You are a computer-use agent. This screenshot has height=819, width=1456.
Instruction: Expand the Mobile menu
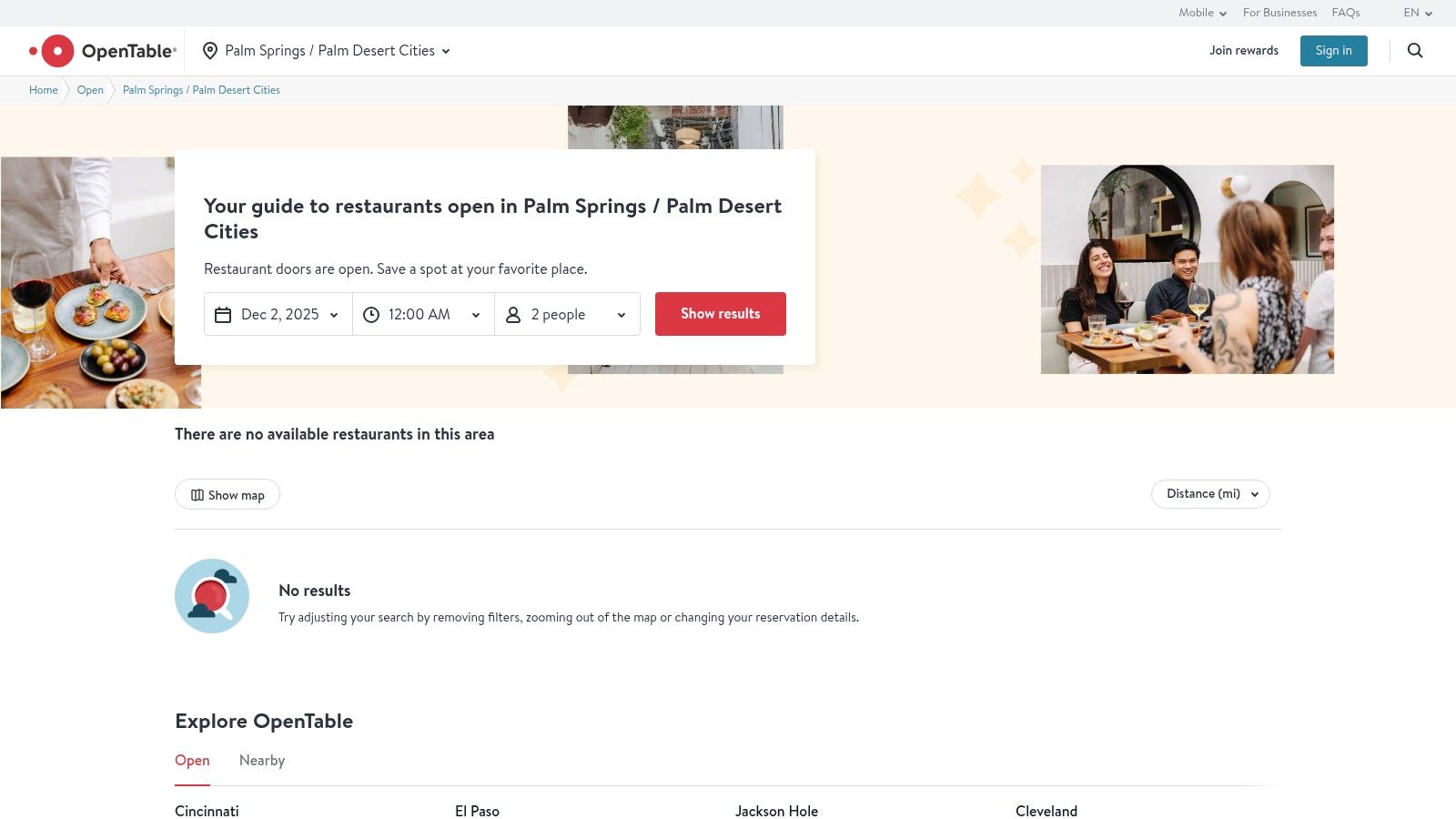(1201, 13)
